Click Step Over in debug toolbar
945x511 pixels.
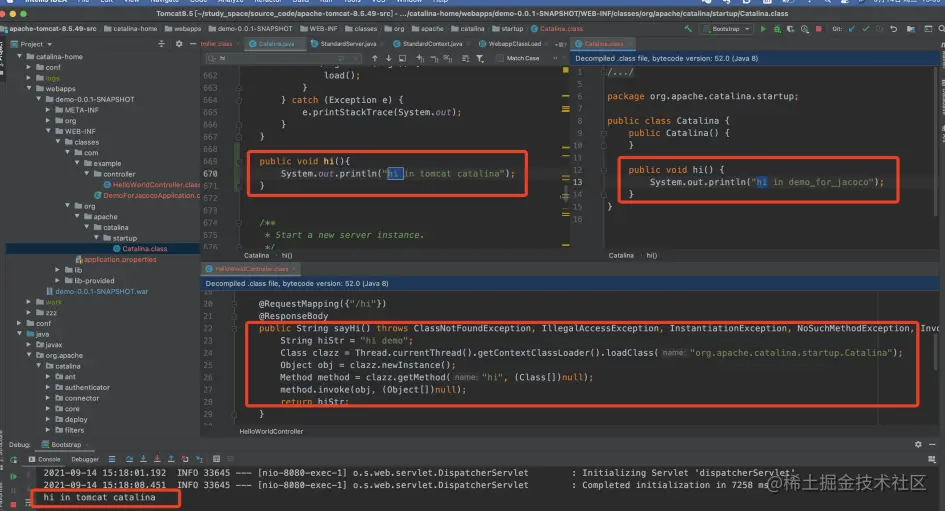129,459
